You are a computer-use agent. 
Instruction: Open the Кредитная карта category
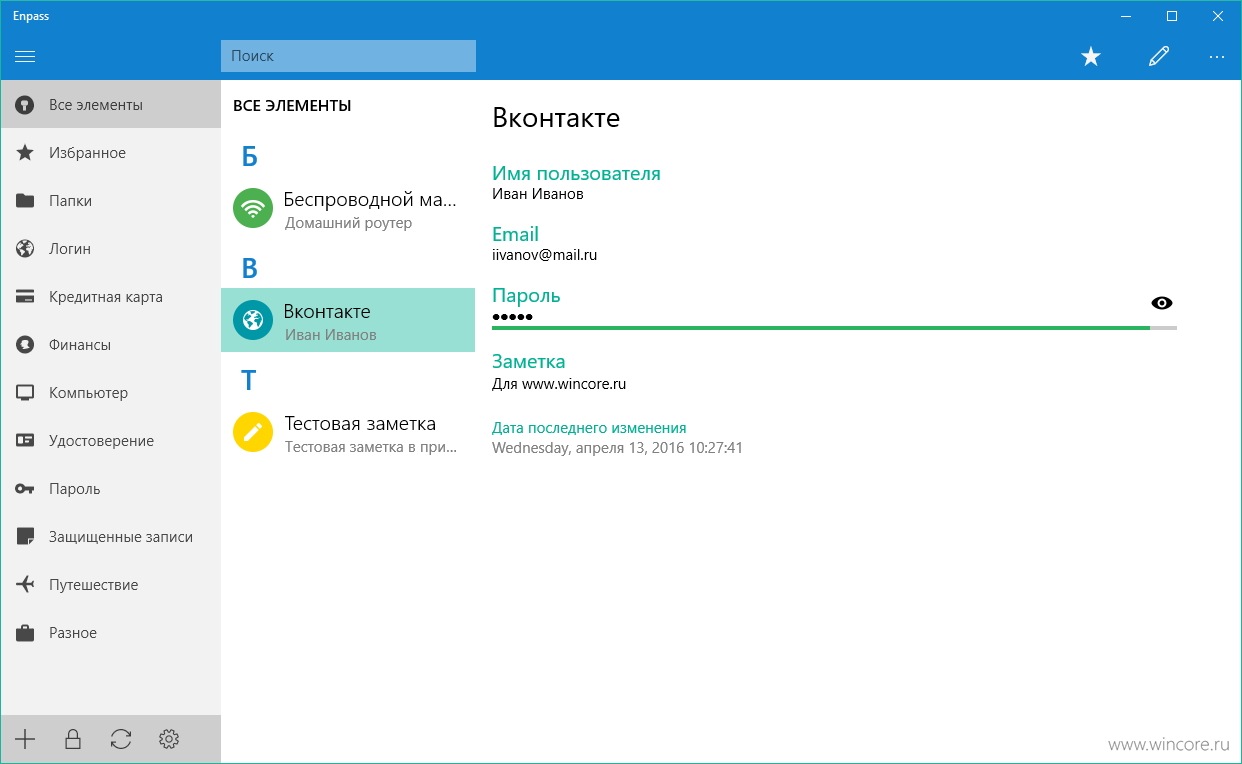[111, 297]
